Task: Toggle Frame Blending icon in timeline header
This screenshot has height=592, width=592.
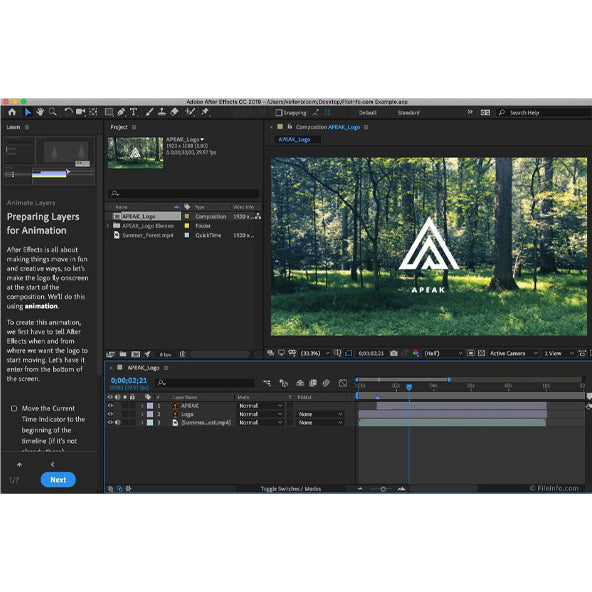Action: pyautogui.click(x=313, y=383)
